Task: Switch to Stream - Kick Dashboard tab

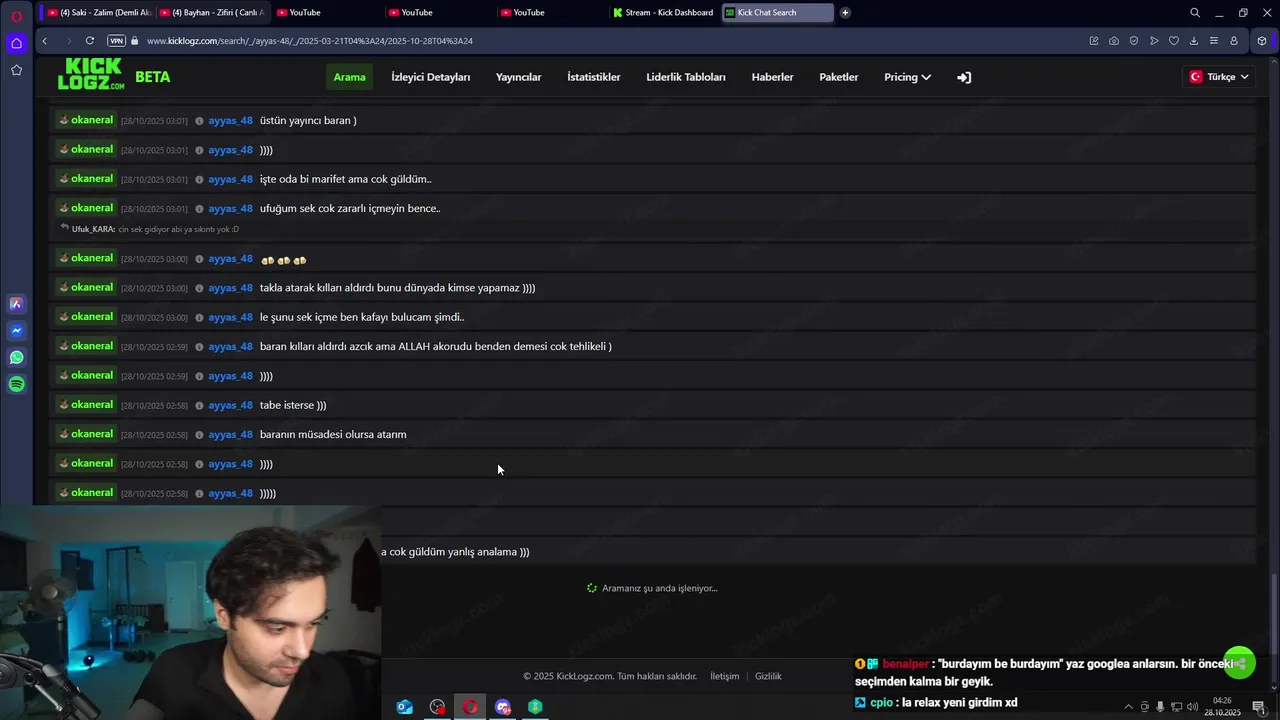Action: click(664, 13)
